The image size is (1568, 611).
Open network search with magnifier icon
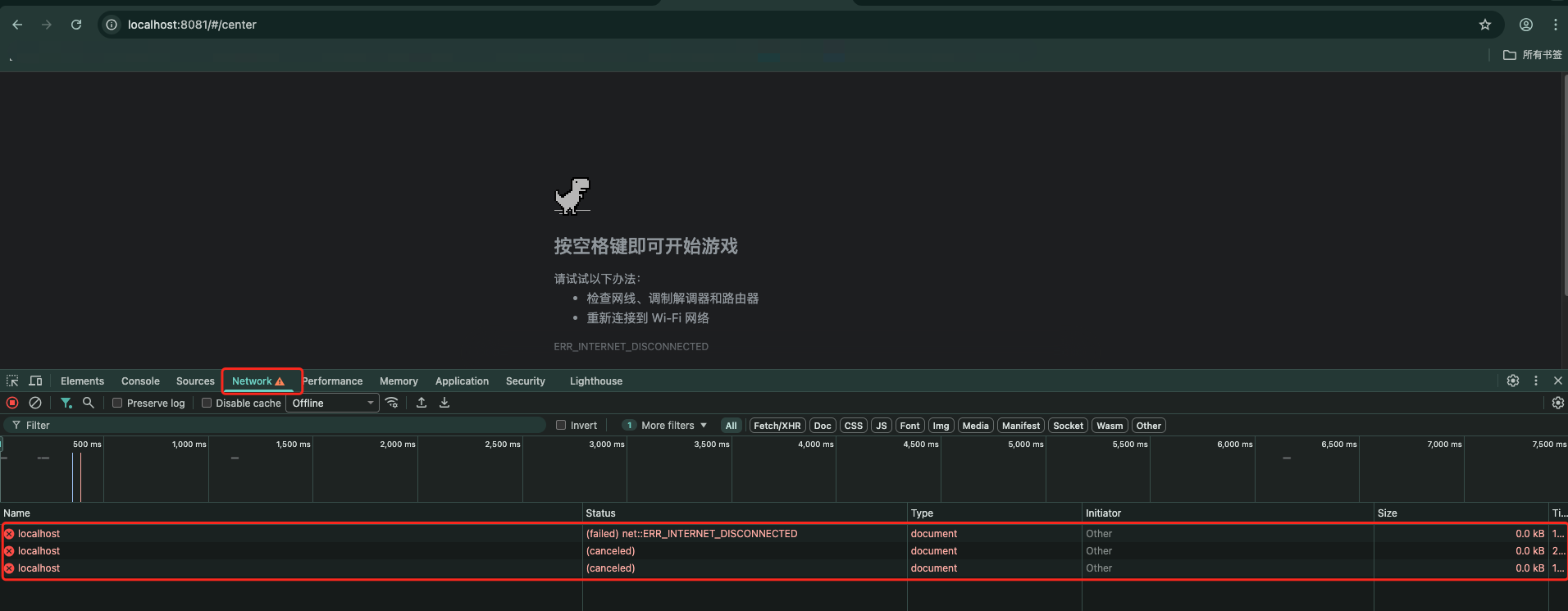pos(89,403)
